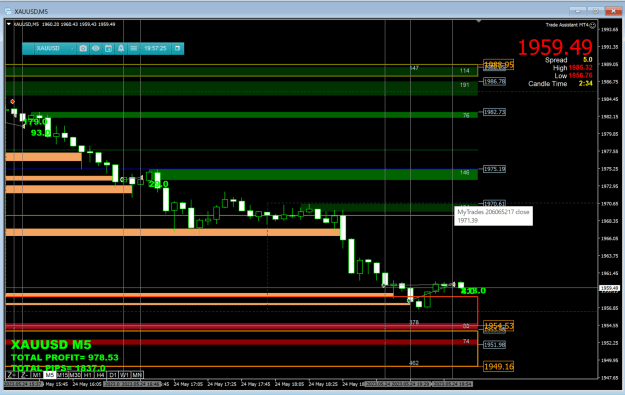The height and width of the screenshot is (395, 625).
Task: Select the 1988.95 price label
Action: pyautogui.click(x=499, y=65)
